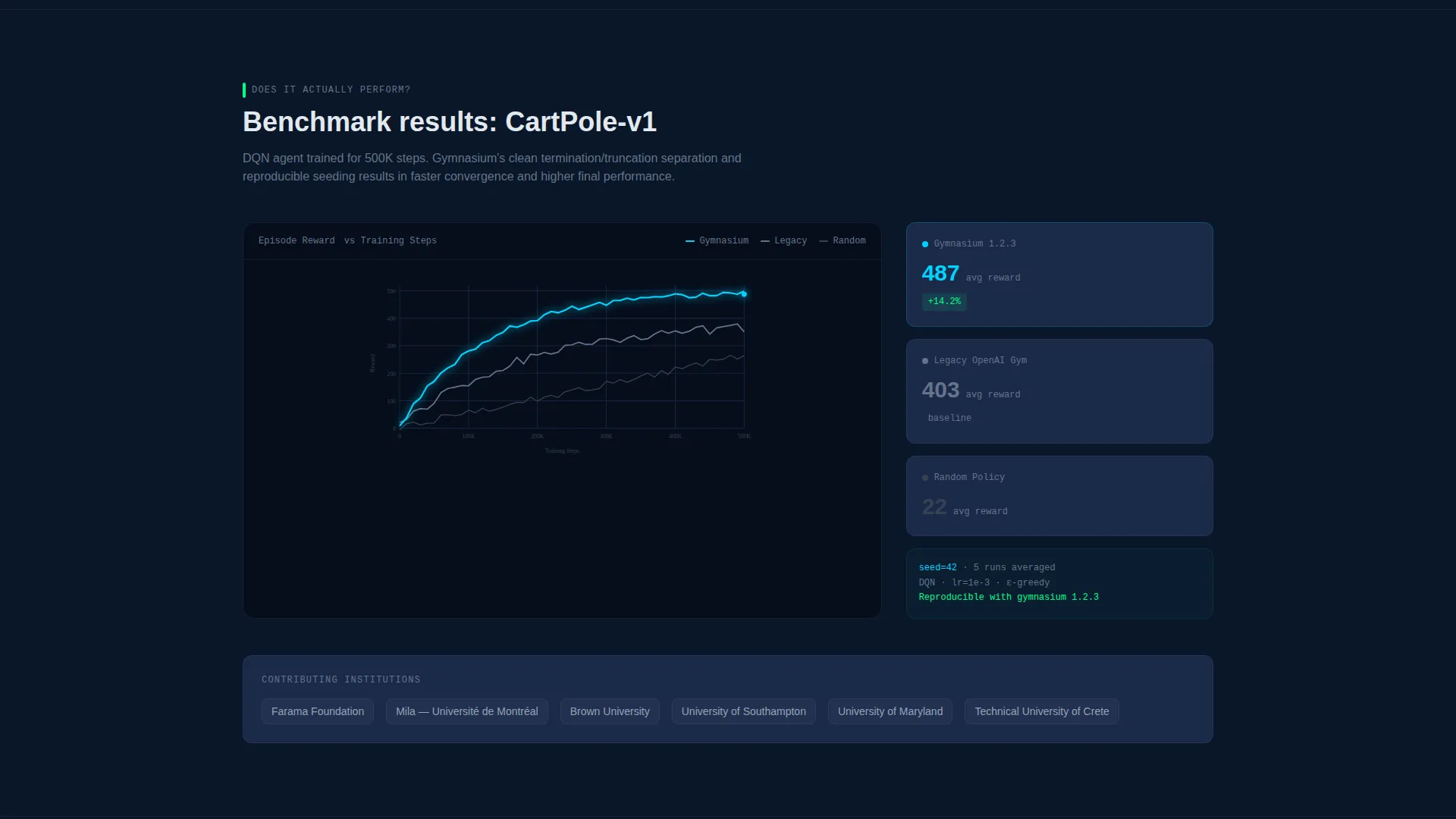Click the 'baseline' label in Legacy card

click(949, 418)
